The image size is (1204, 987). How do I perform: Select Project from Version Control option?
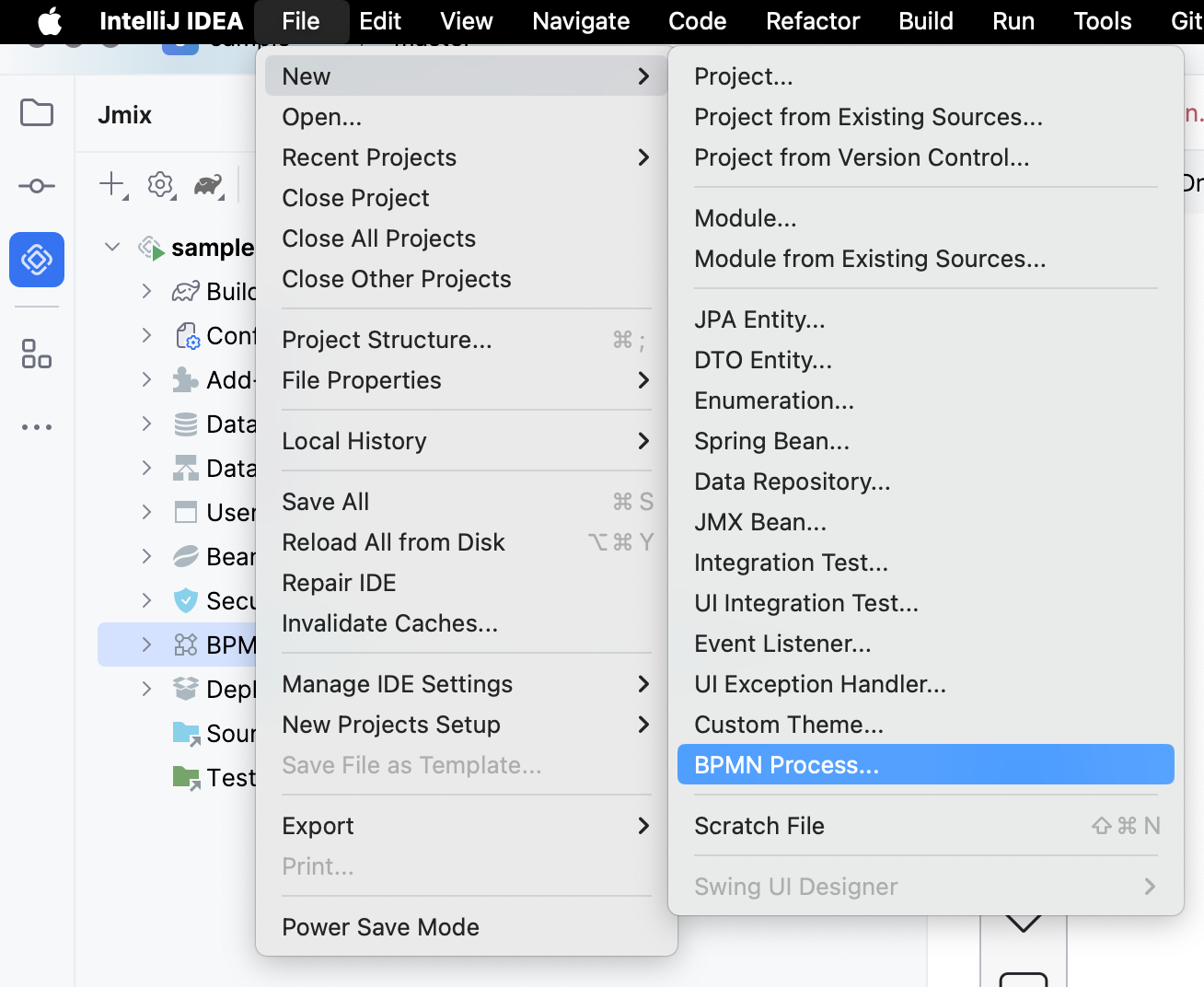coord(862,157)
